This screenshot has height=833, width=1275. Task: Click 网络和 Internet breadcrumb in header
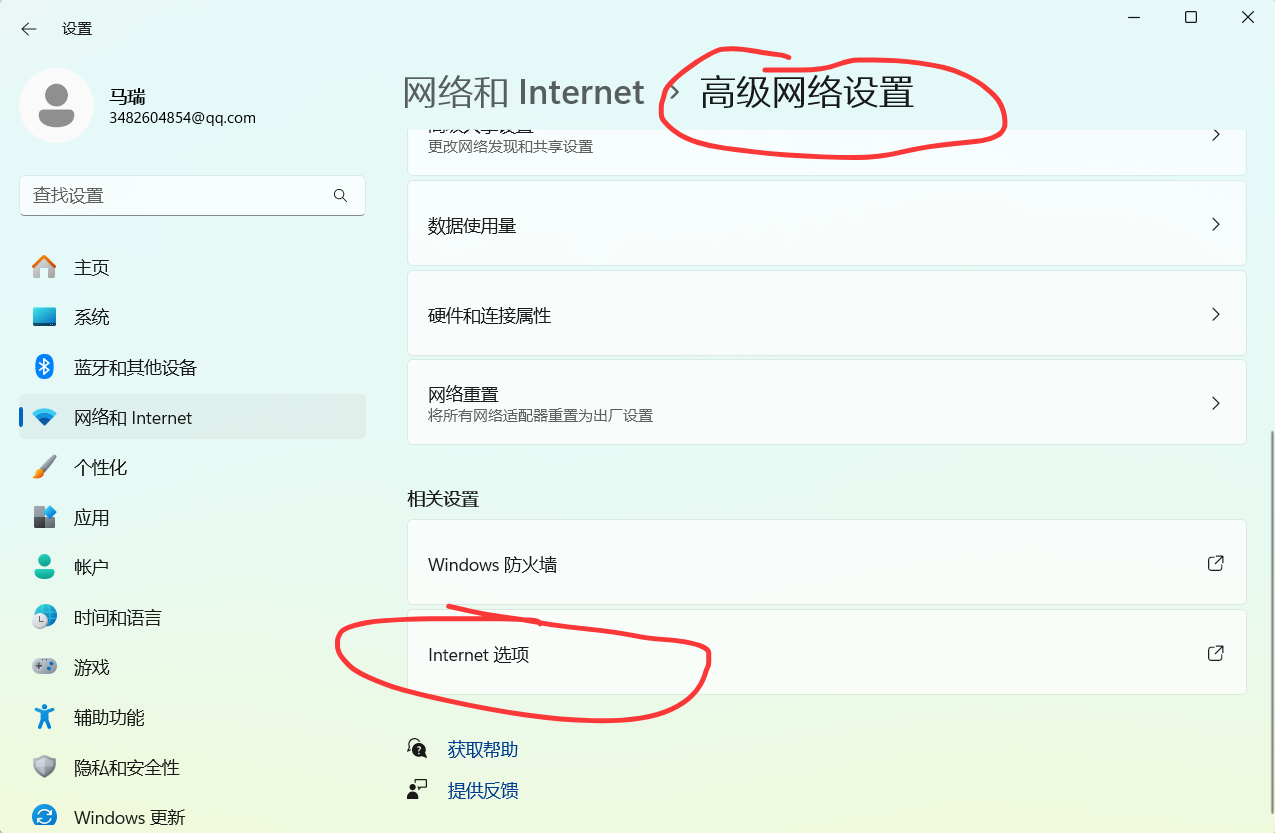pos(523,92)
